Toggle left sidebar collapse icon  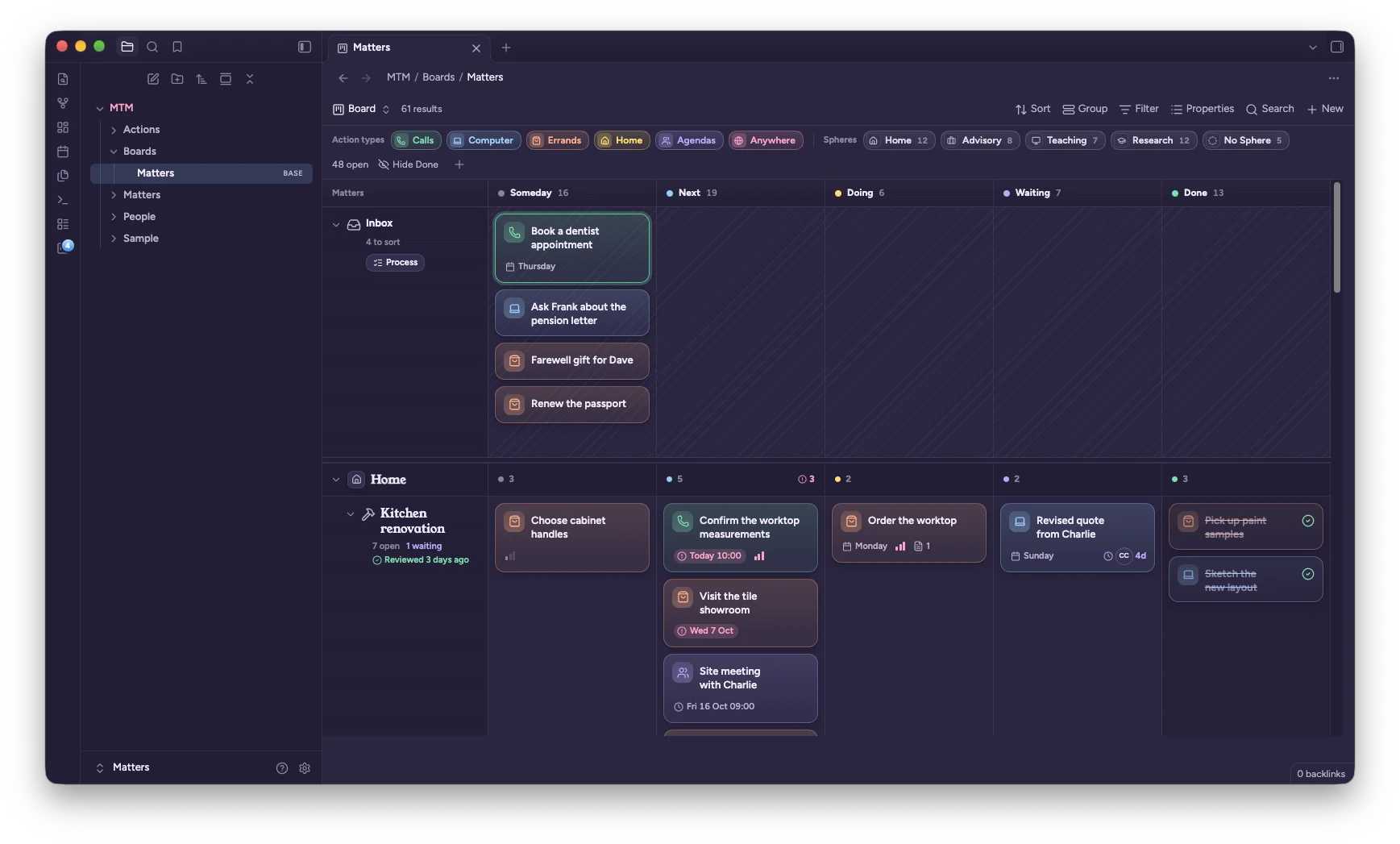[305, 47]
